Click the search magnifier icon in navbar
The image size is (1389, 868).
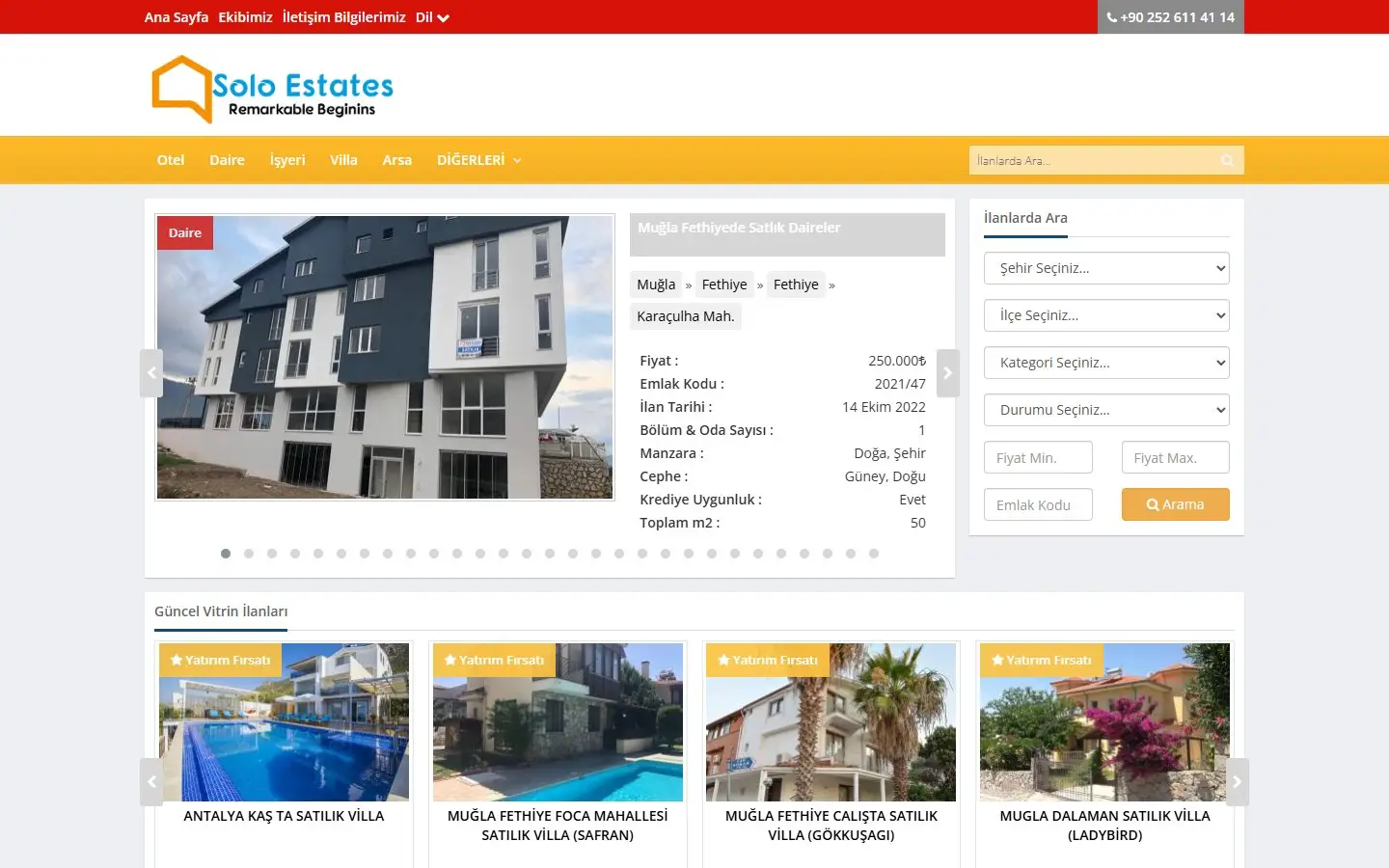[1227, 160]
